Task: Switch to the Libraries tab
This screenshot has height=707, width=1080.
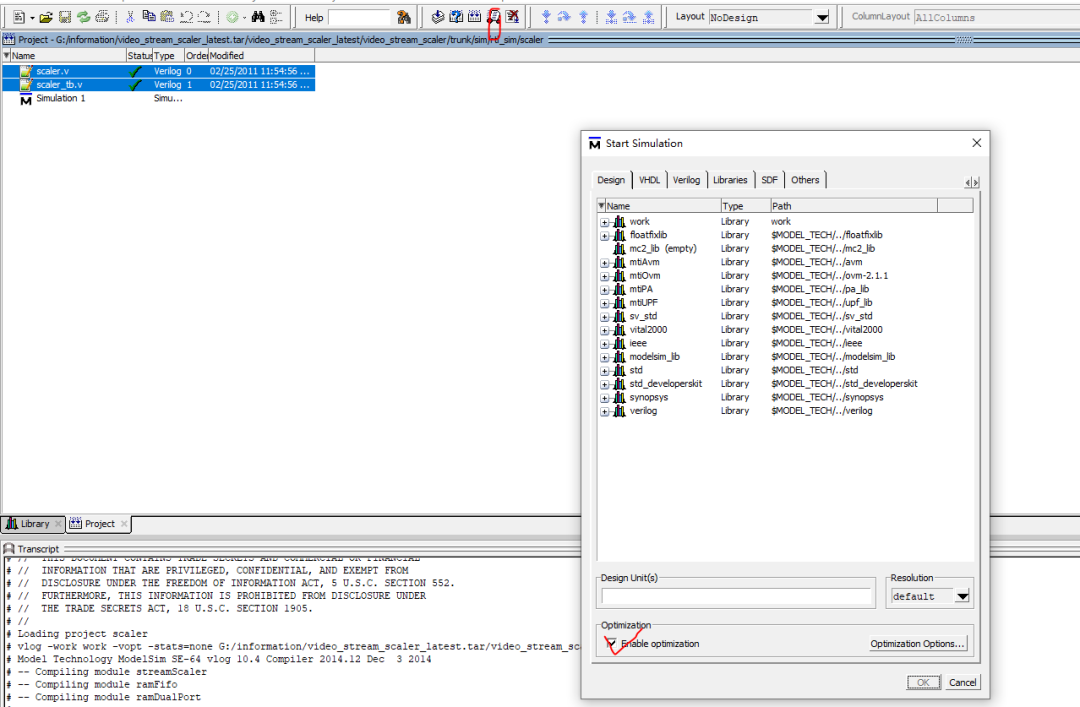Action: tap(730, 180)
